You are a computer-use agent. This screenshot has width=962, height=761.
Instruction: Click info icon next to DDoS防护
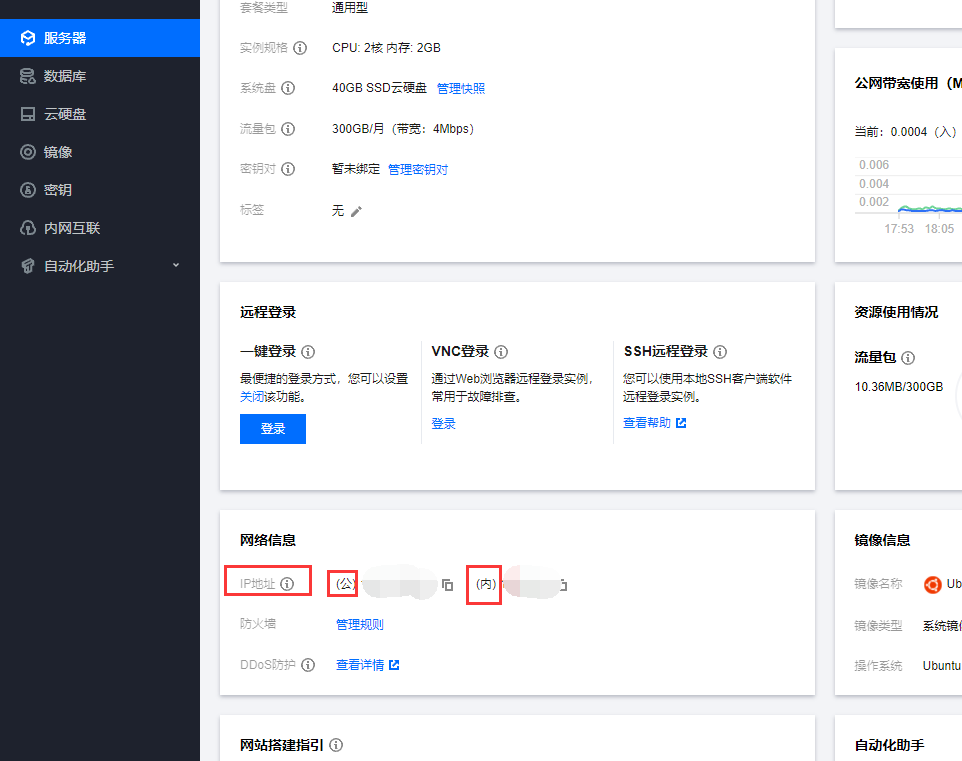308,665
